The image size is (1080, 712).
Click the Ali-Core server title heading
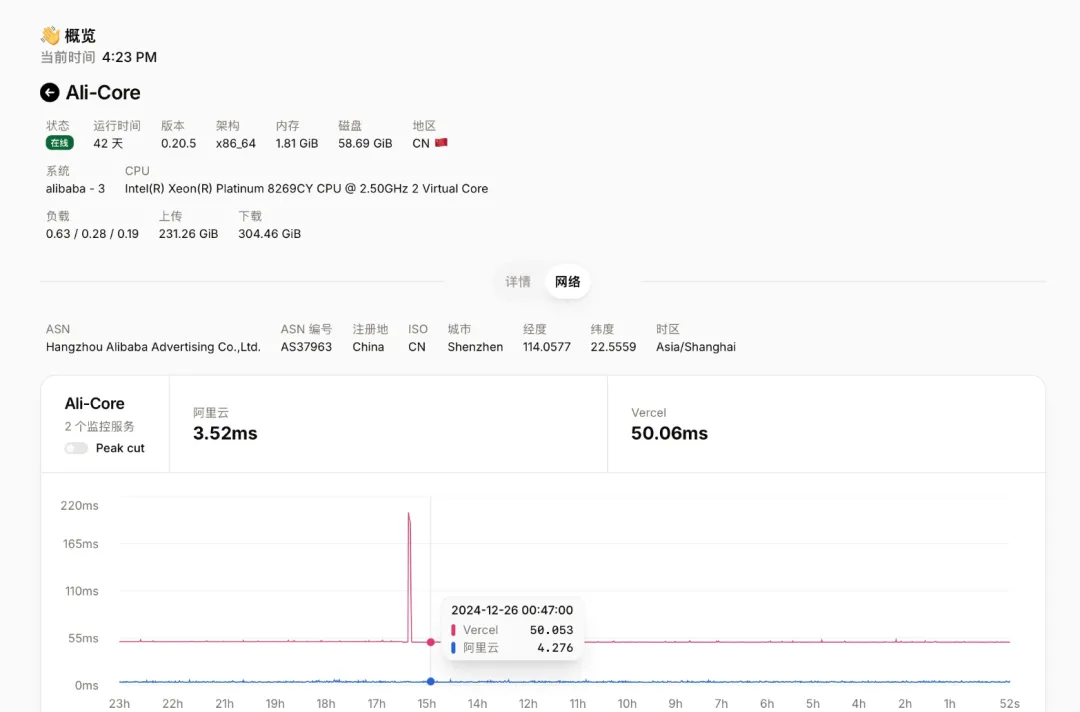(x=103, y=93)
